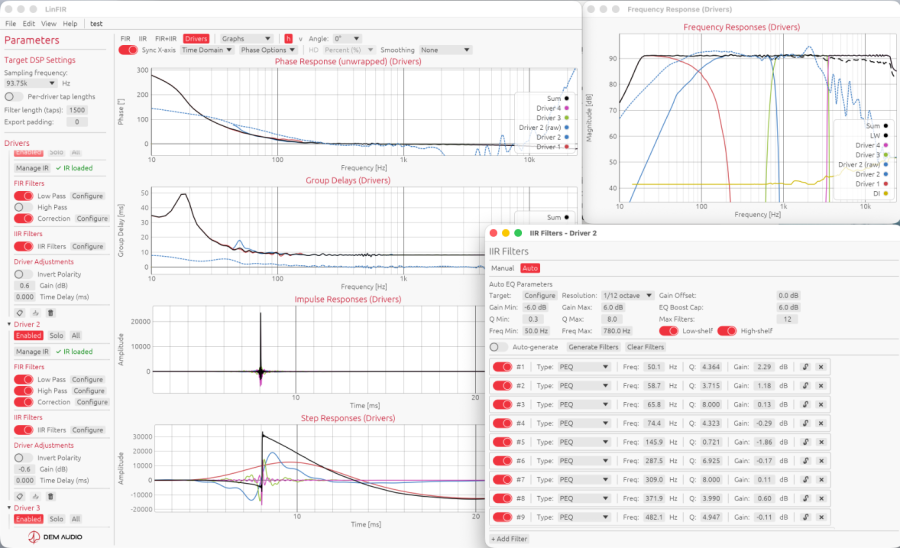
Task: Click the Filter length (taps) input field
Action: 76,110
